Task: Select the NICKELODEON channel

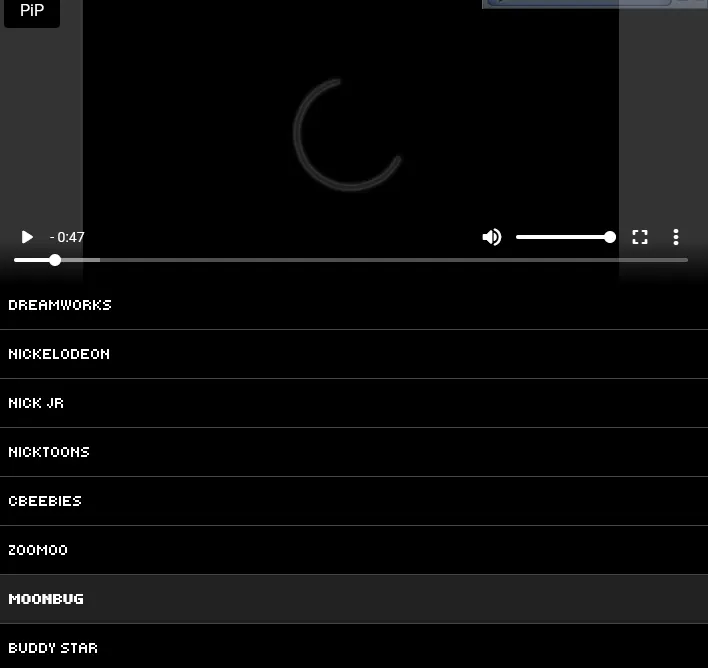Action: [x=354, y=354]
